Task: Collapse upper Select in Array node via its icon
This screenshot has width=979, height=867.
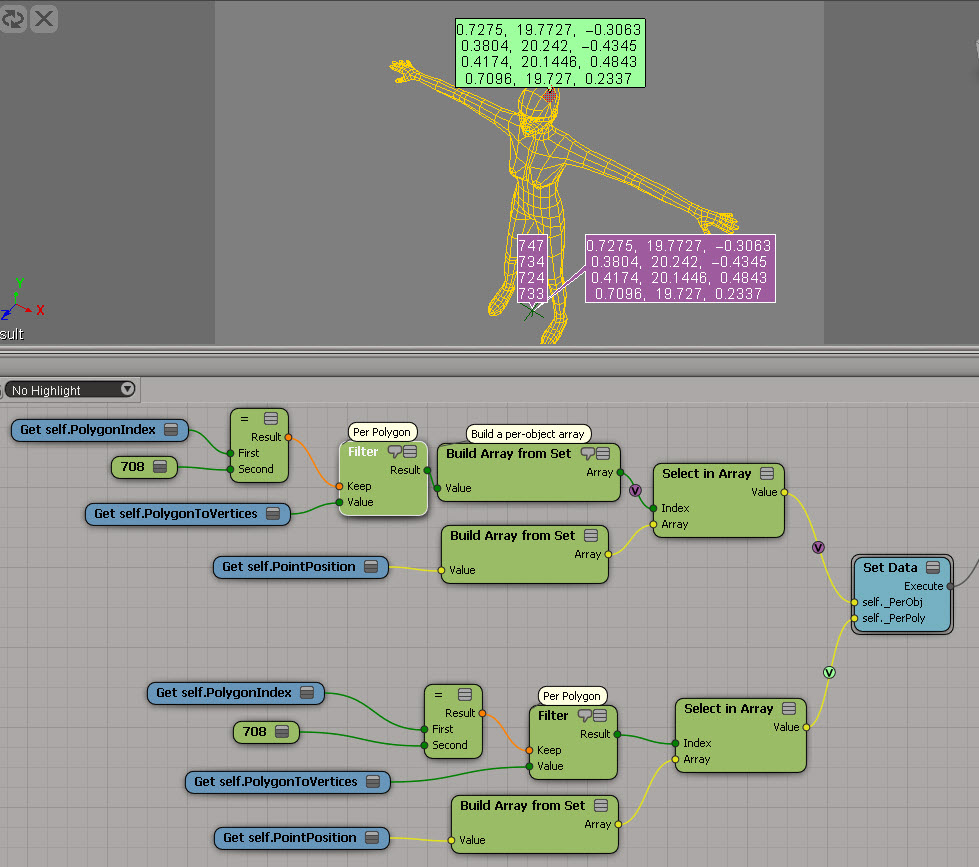Action: click(x=766, y=474)
